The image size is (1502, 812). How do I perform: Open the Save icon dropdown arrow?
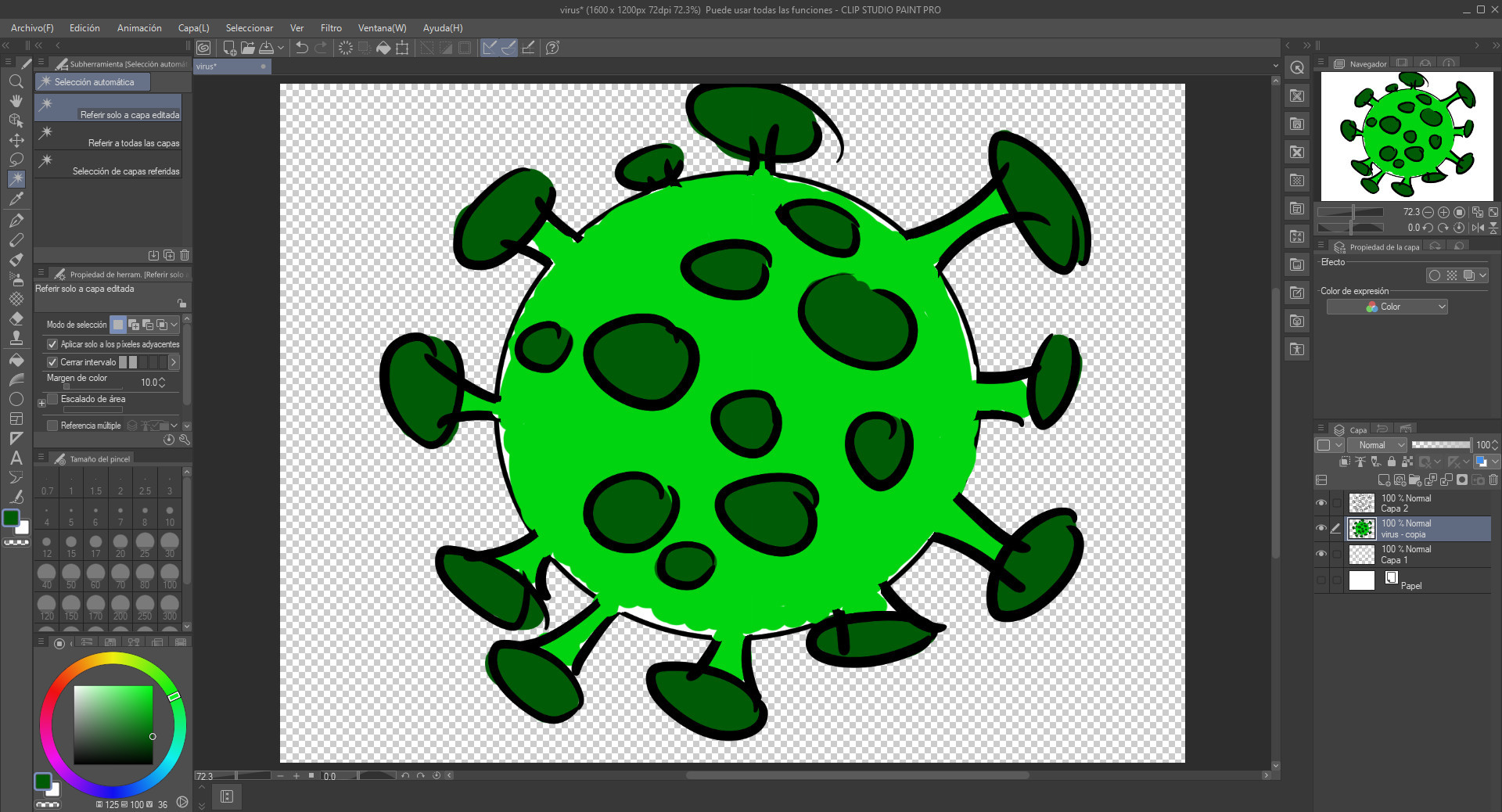[281, 48]
